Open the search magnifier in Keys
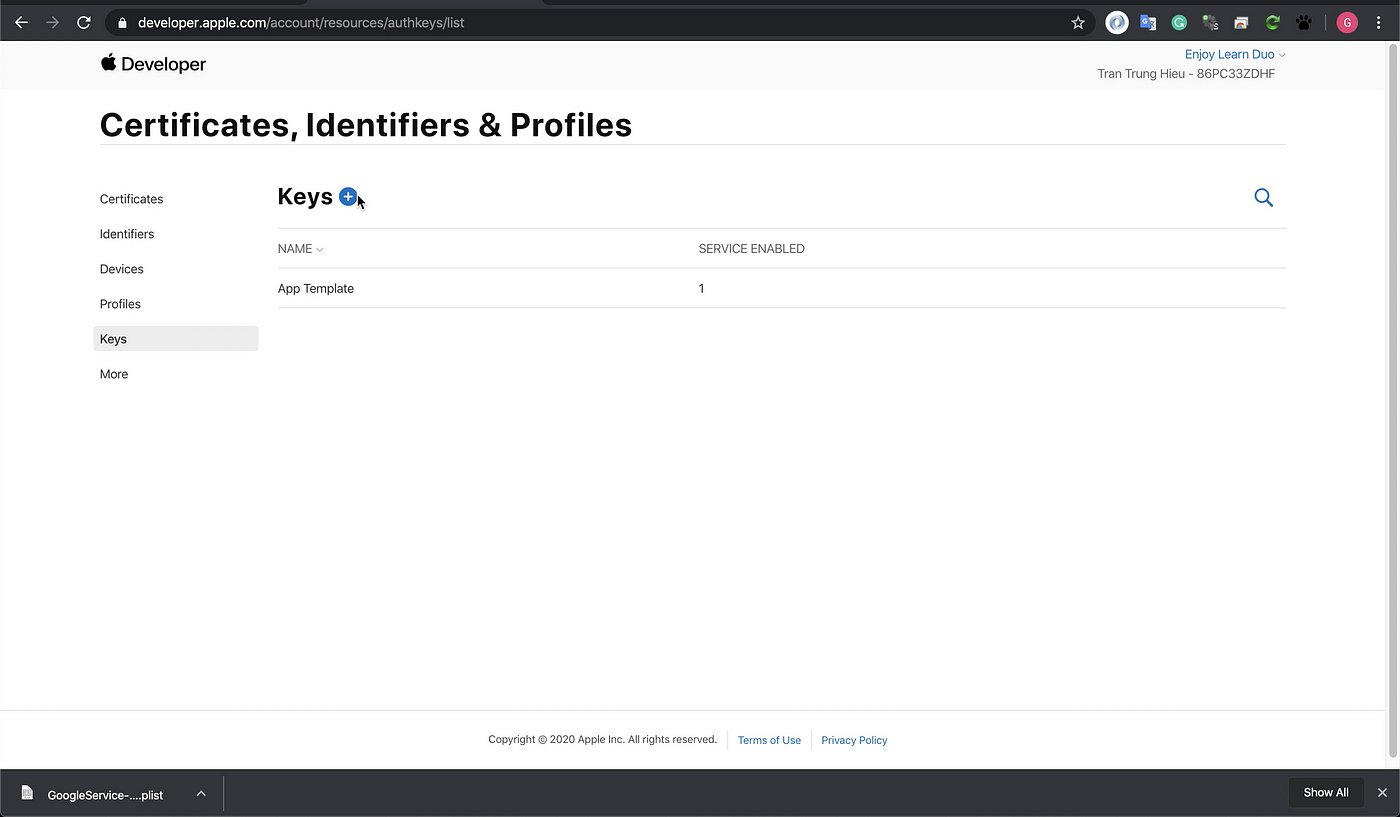 click(x=1264, y=198)
